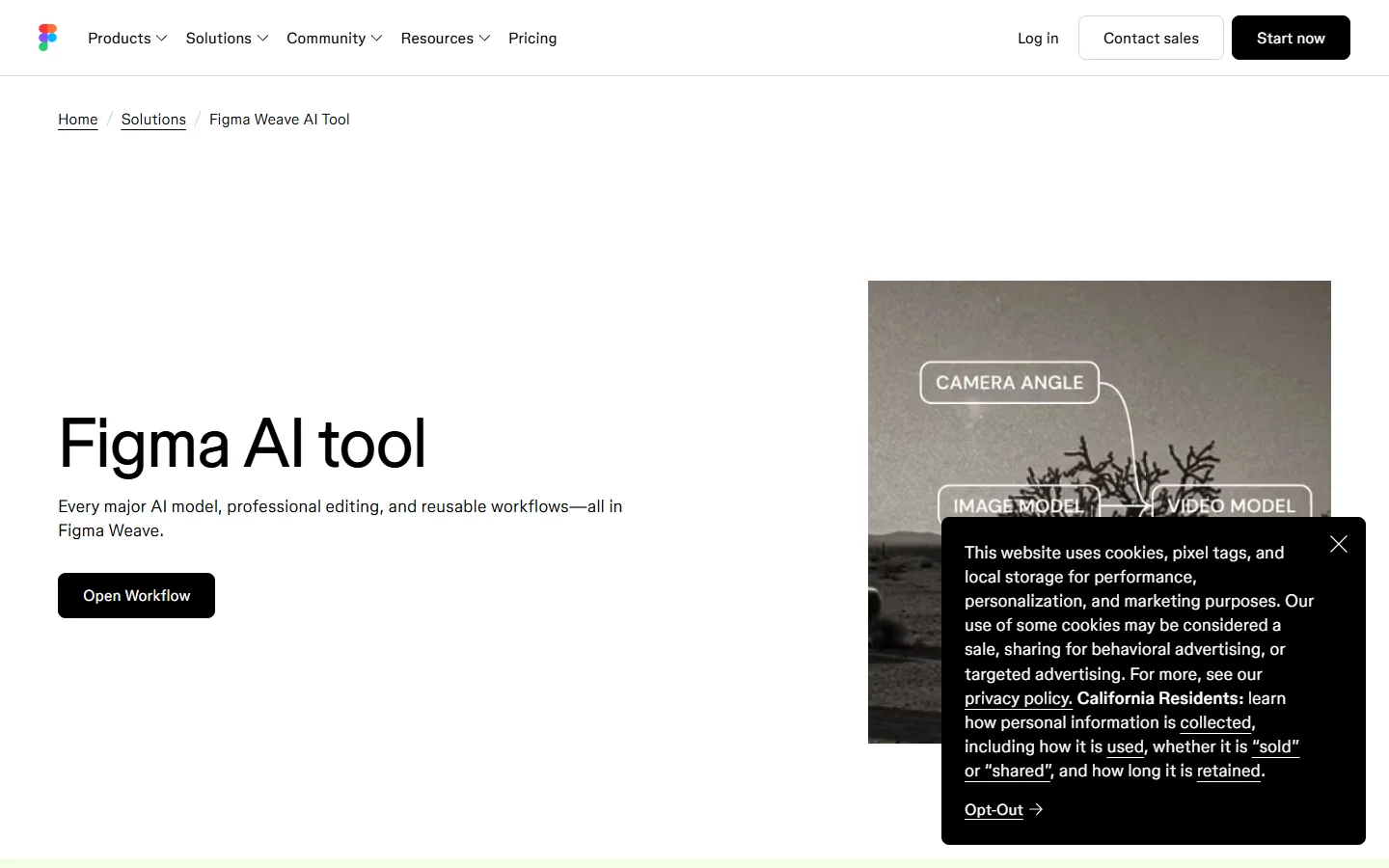Click the 'collected' link in cookie notice
The width and height of the screenshot is (1389, 868).
tap(1215, 722)
